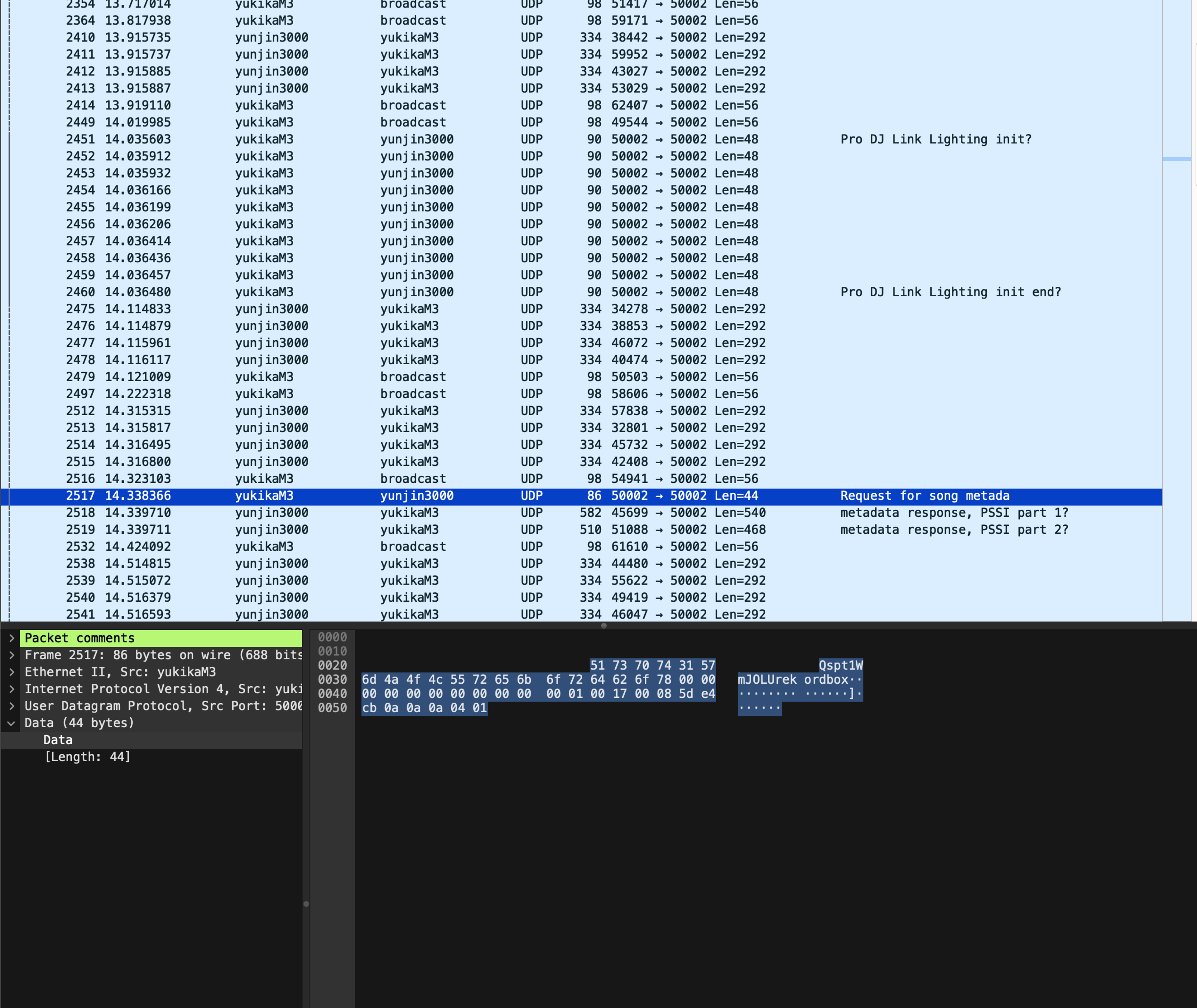Select packet 2456 at time 14.036206
Viewport: 1197px width, 1008px height.
pos(581,225)
